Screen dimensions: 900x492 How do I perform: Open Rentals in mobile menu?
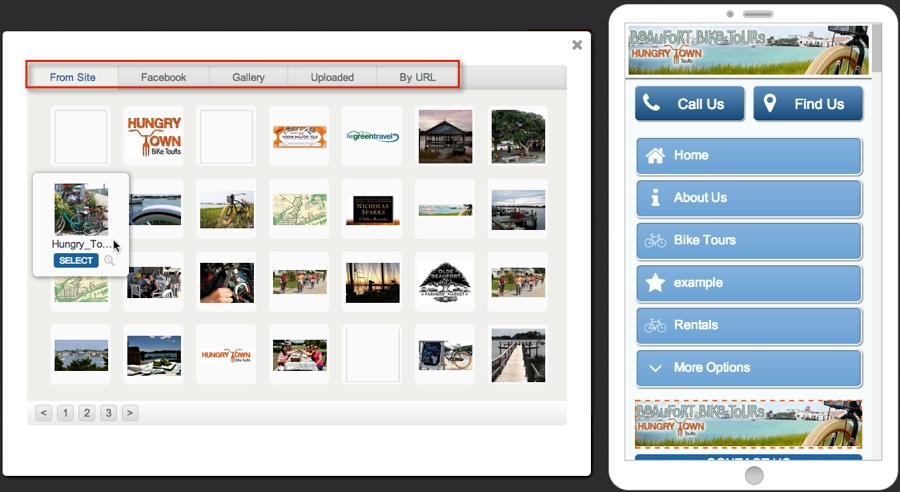pos(749,326)
